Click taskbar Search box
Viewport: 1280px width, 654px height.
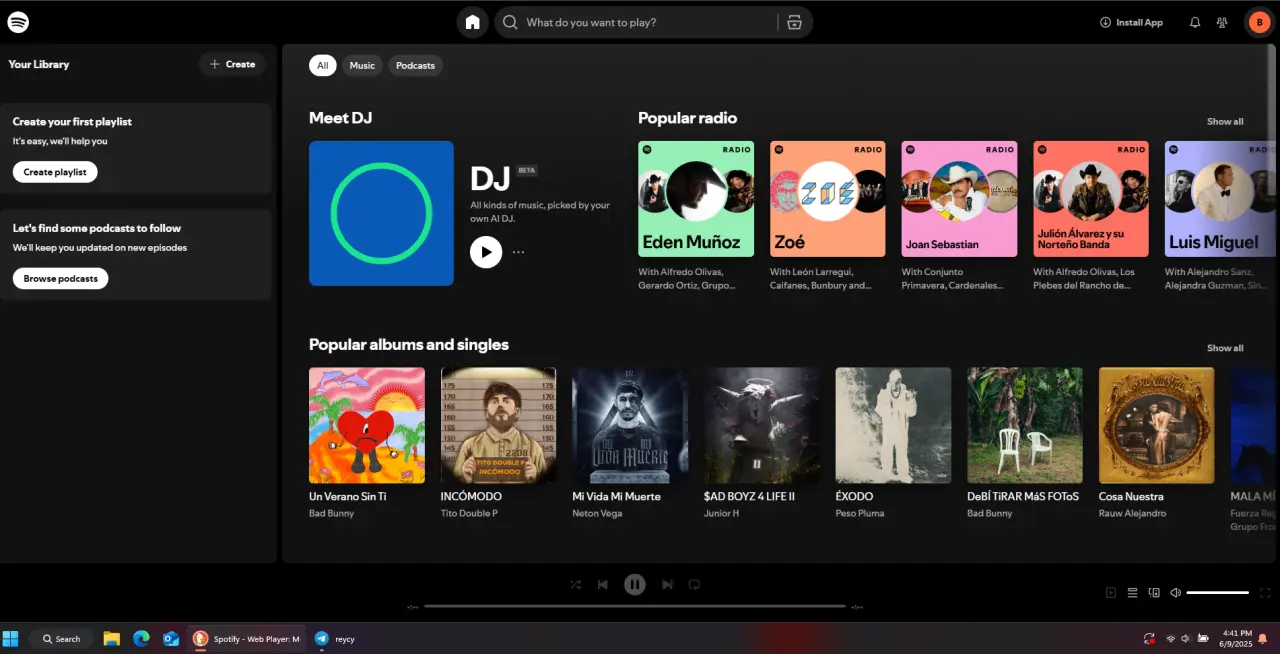(61, 638)
